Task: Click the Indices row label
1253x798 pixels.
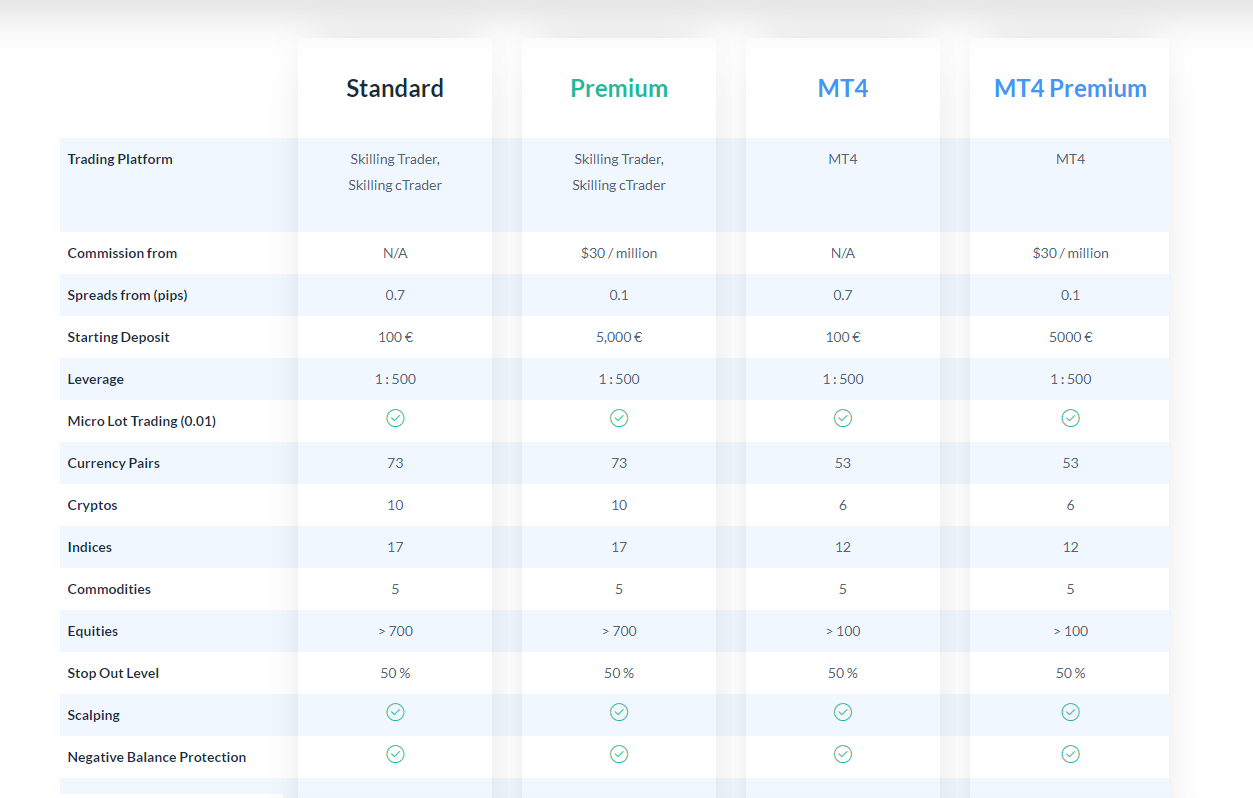Action: [x=90, y=547]
